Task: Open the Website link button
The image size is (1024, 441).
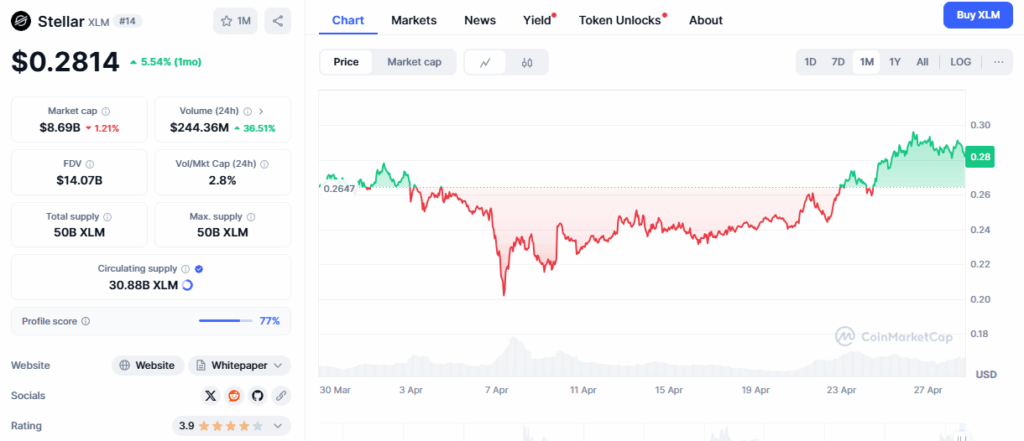Action: tap(149, 365)
